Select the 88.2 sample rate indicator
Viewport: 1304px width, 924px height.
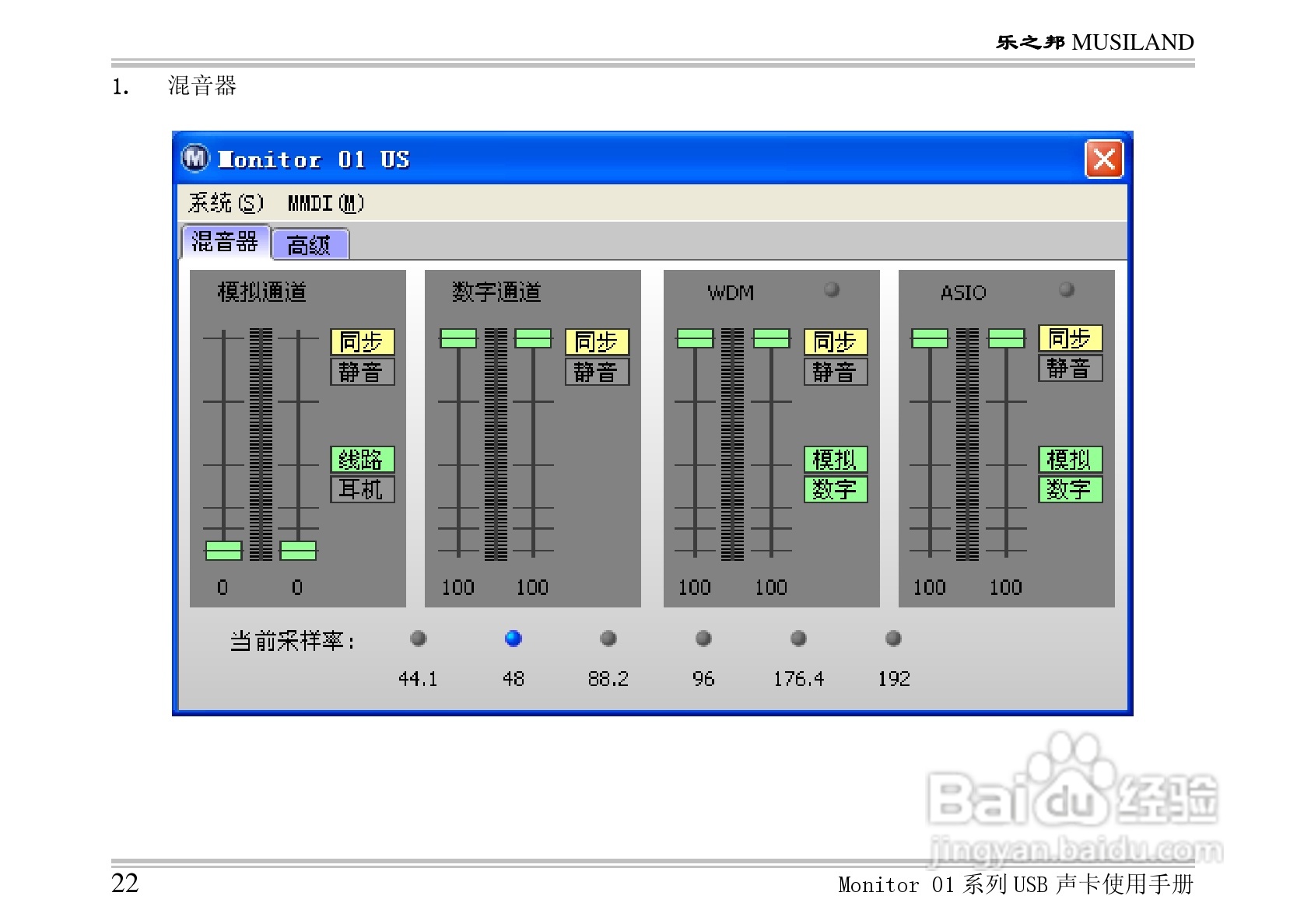[x=608, y=639]
